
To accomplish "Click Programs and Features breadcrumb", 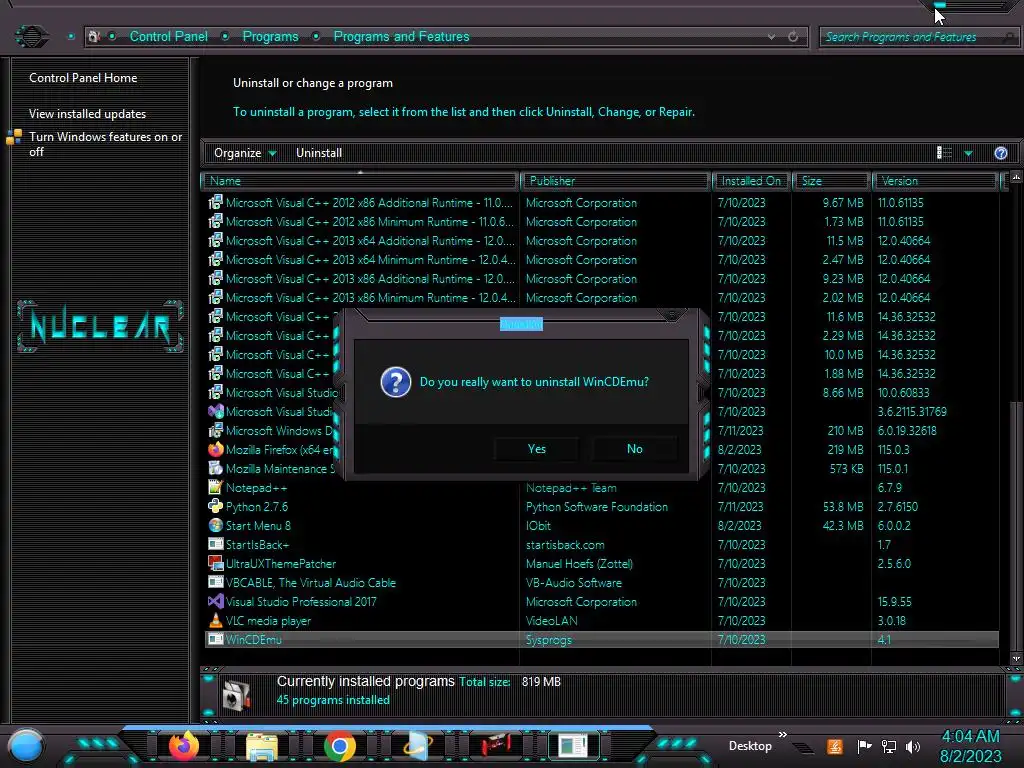I will coord(401,37).
